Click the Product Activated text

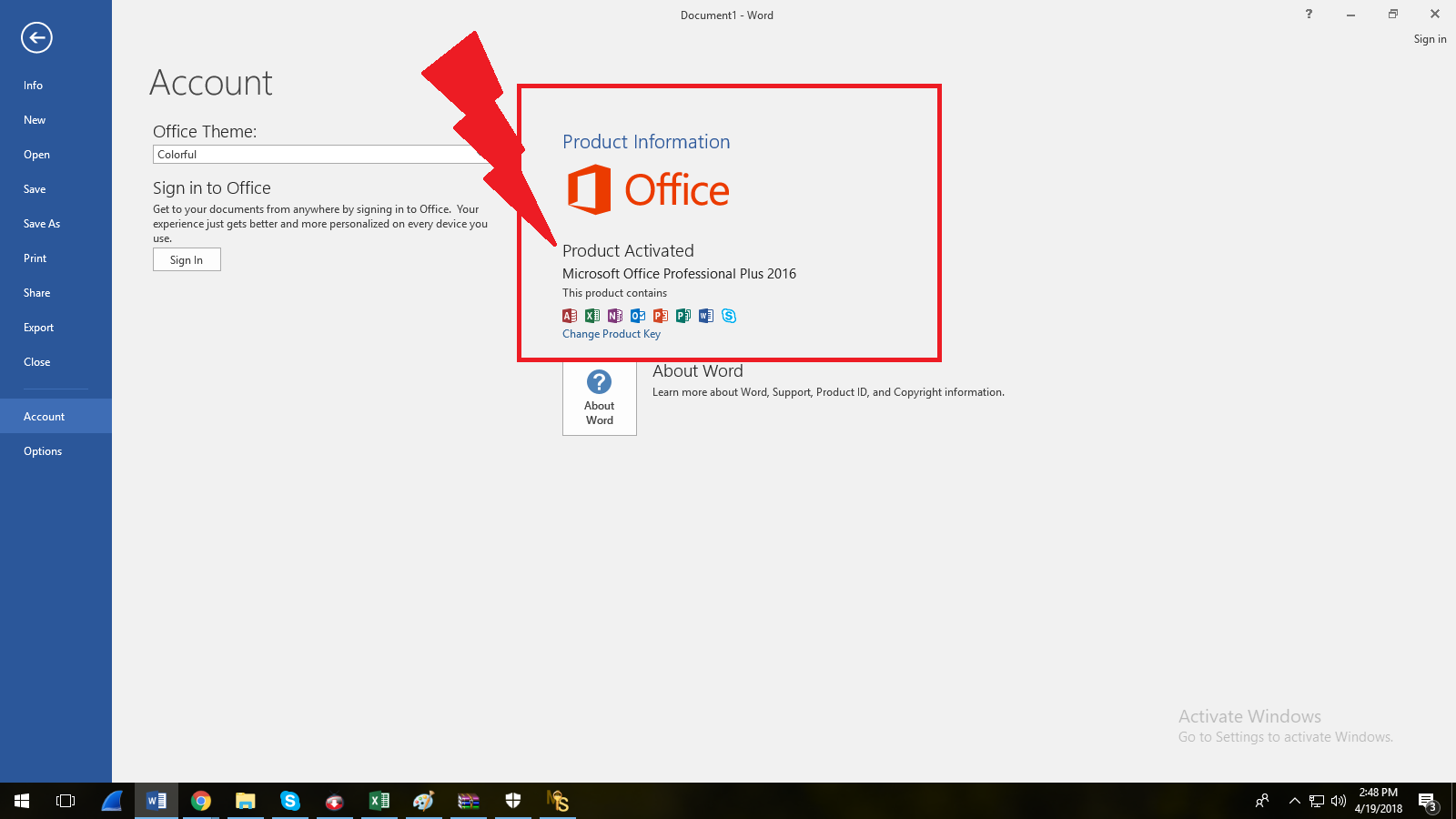pyautogui.click(x=628, y=251)
